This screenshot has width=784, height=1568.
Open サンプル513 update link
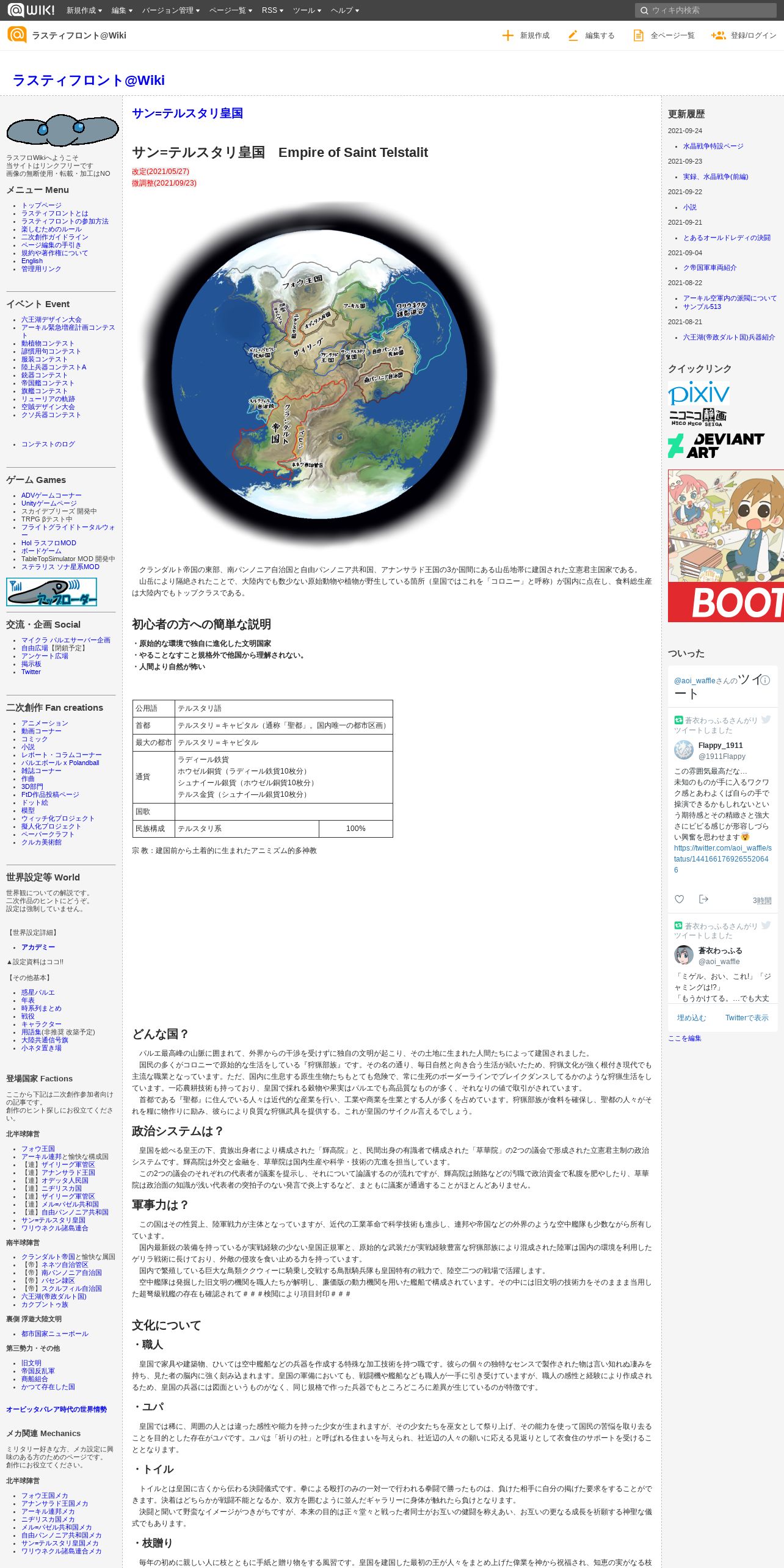click(x=702, y=307)
